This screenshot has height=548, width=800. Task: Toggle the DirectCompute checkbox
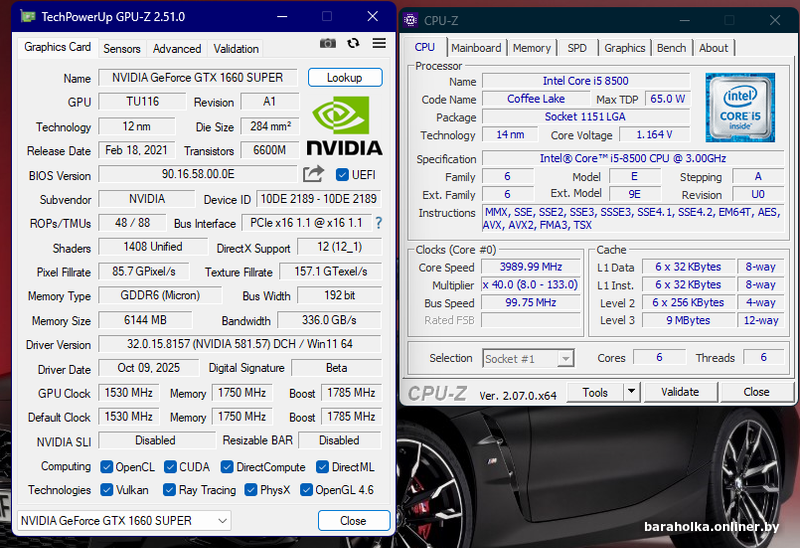coord(227,467)
